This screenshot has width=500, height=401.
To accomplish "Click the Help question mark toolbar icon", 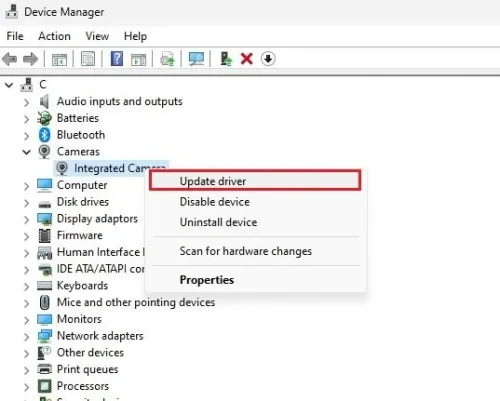I will [117, 59].
